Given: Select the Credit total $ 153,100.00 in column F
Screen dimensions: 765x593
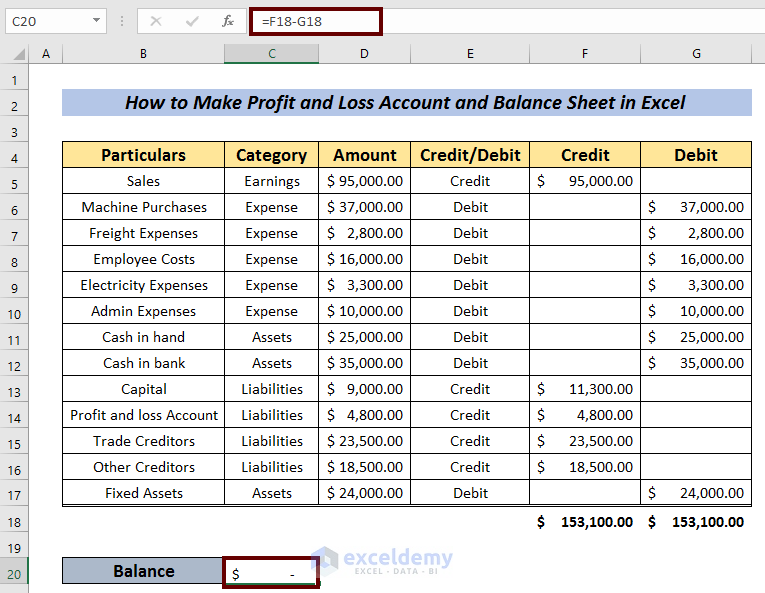Looking at the screenshot, I should click(585, 522).
